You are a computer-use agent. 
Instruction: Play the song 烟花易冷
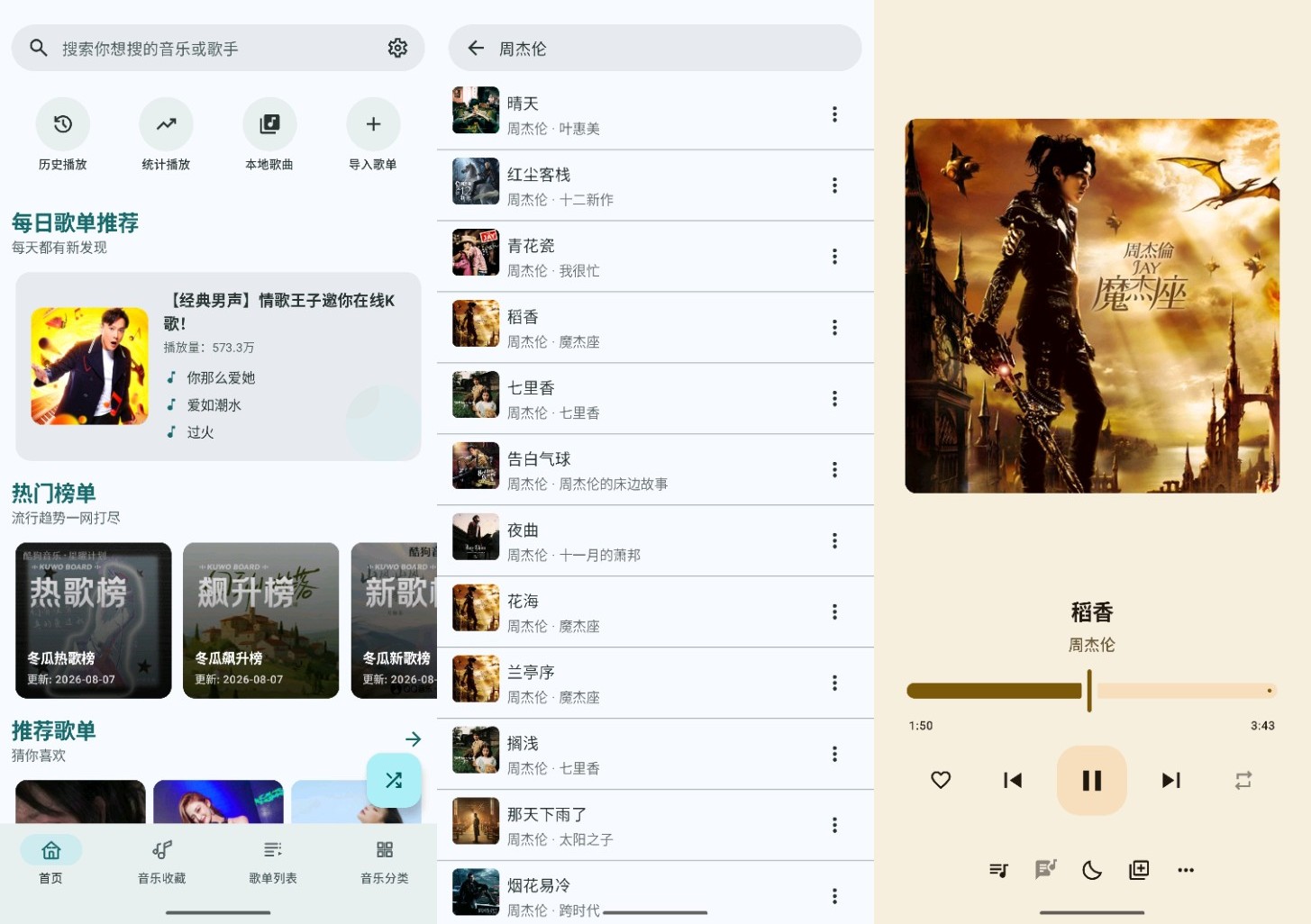click(655, 892)
